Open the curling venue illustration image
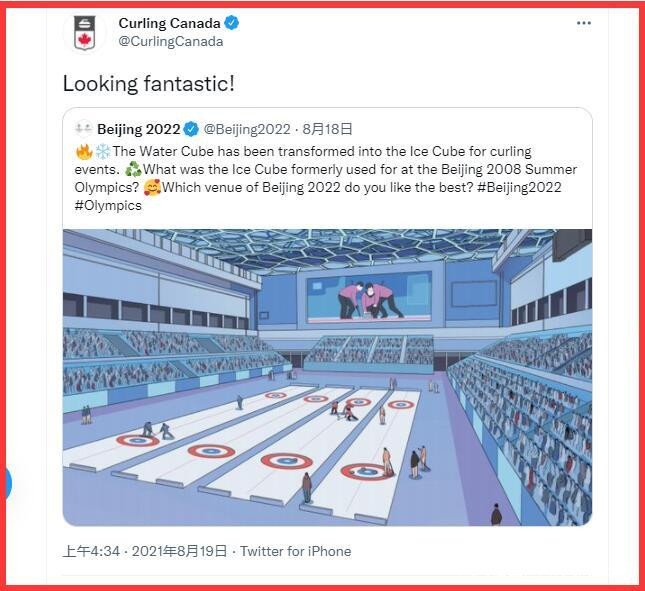 coord(327,377)
